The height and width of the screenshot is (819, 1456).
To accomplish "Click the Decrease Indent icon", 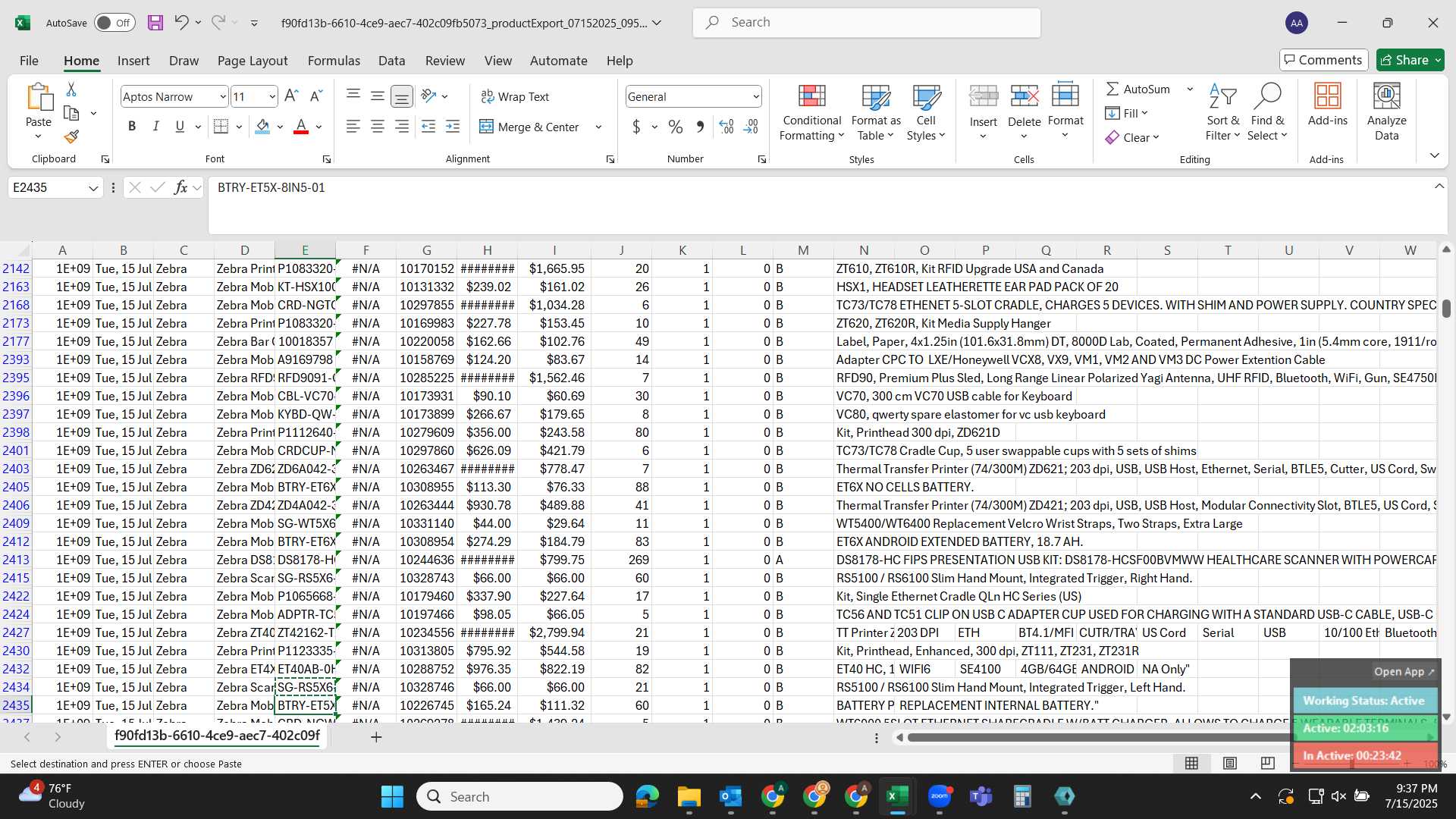I will 428,127.
